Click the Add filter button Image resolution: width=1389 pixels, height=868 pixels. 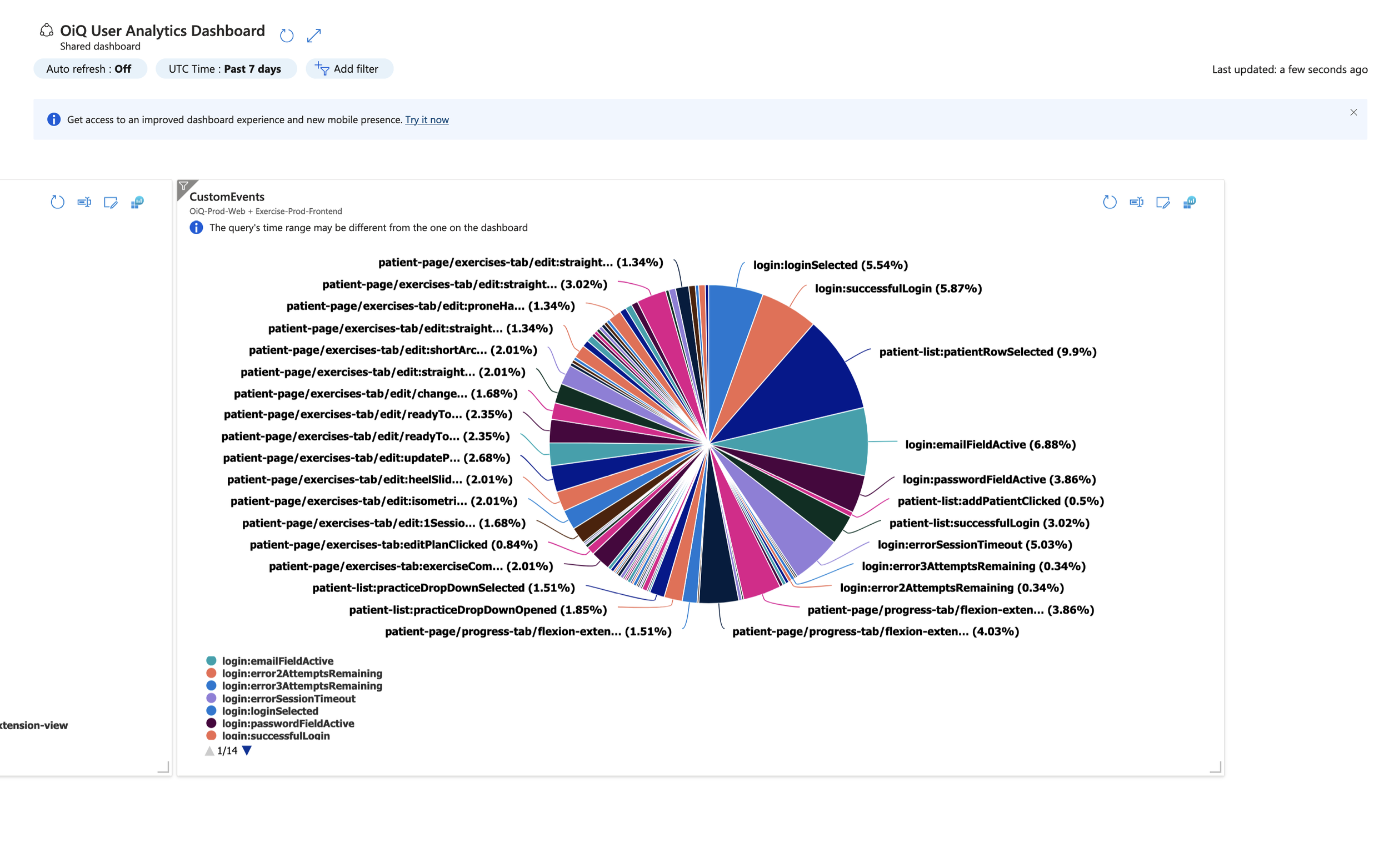[x=348, y=69]
